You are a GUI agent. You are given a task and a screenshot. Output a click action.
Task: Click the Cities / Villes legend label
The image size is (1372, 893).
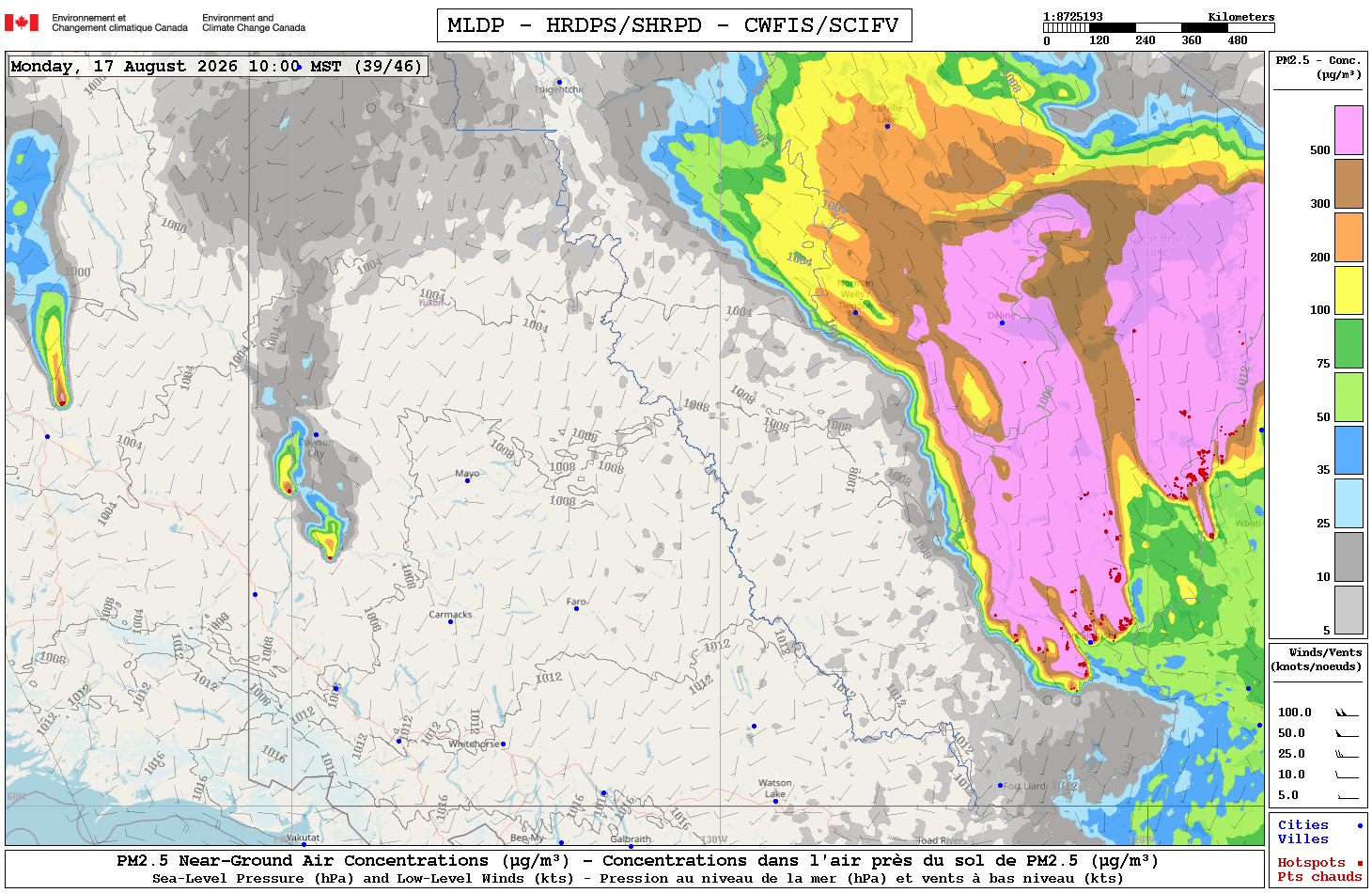tap(1303, 832)
